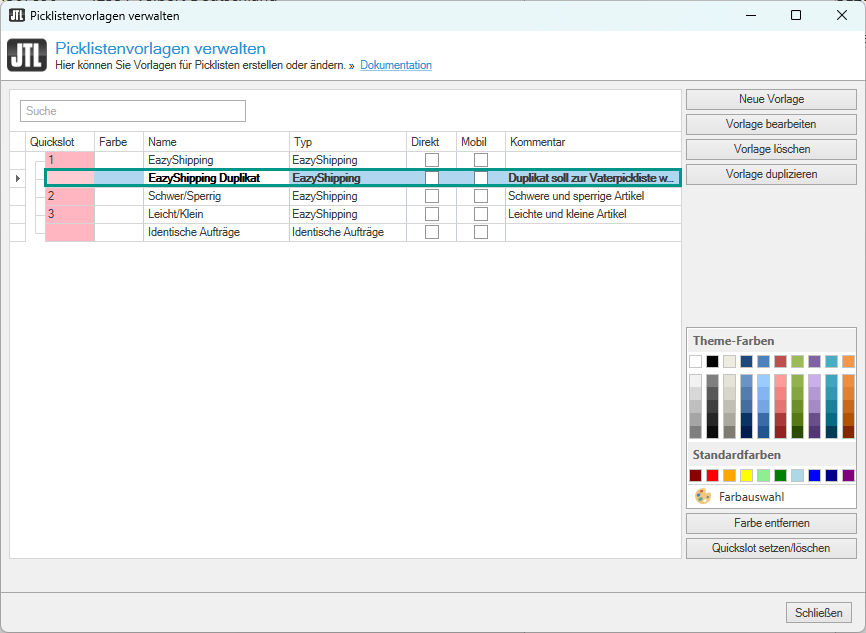The height and width of the screenshot is (633, 866).
Task: Click Farbe entfernen button
Action: point(771,523)
